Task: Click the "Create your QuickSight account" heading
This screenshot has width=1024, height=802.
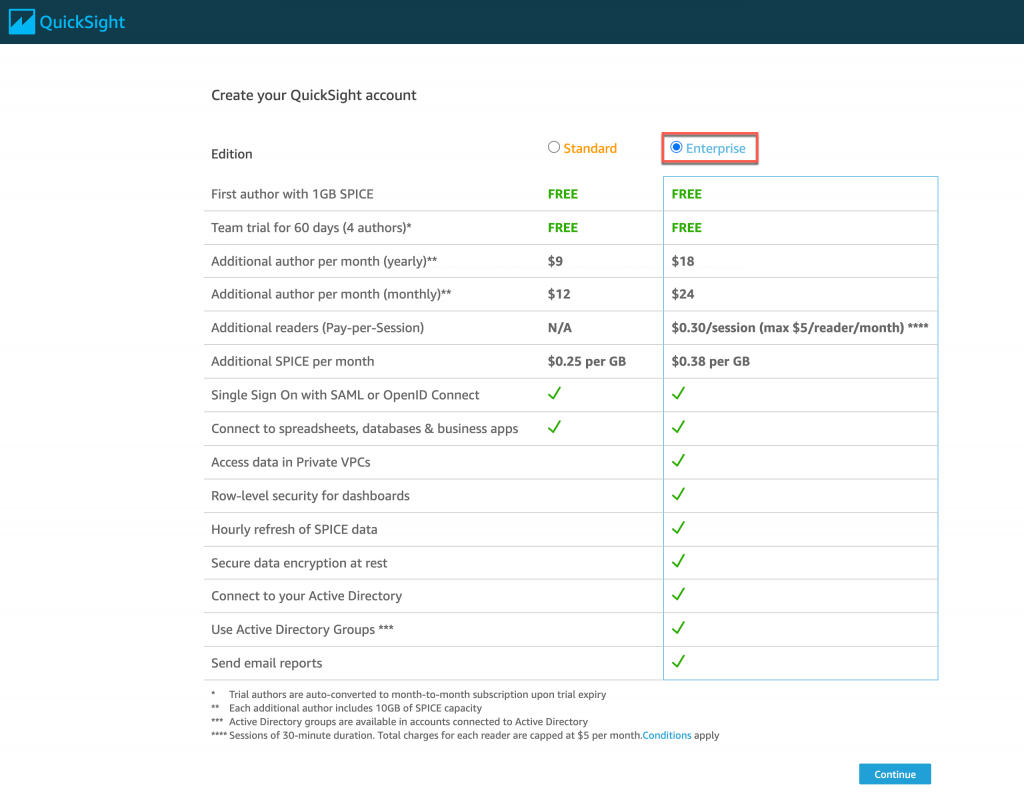Action: (x=313, y=95)
